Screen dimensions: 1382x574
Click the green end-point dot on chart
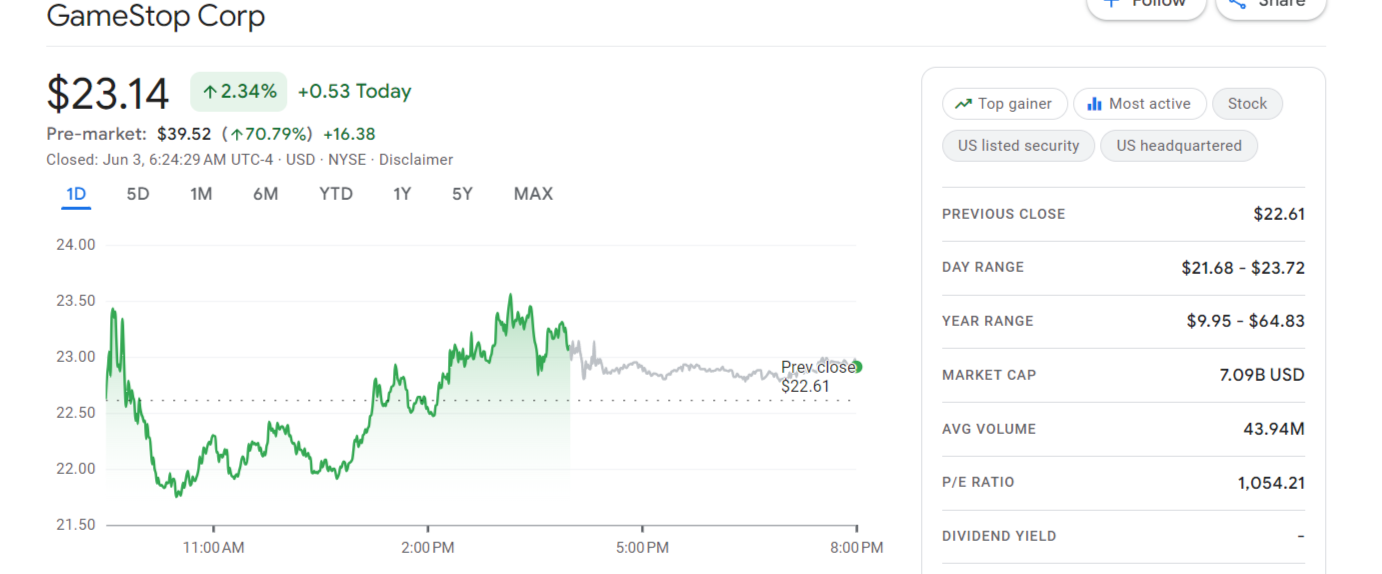[857, 367]
